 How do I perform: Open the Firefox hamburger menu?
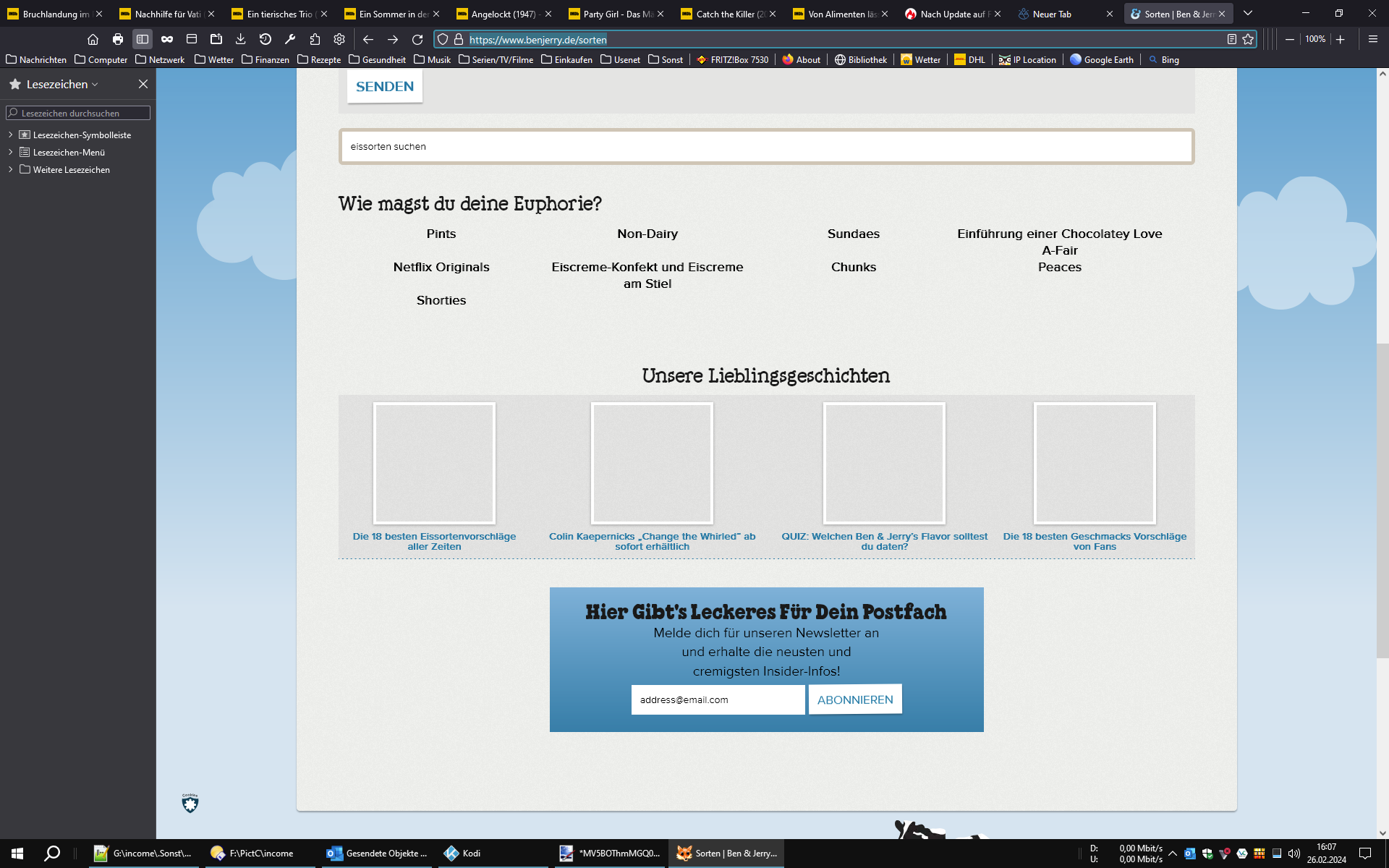point(1372,39)
